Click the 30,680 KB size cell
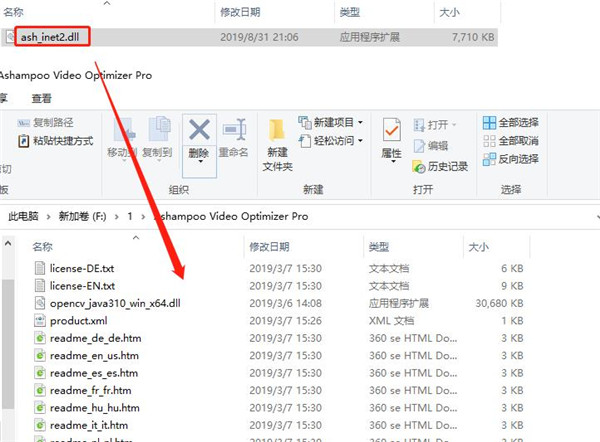This screenshot has width=600, height=442. pos(499,303)
